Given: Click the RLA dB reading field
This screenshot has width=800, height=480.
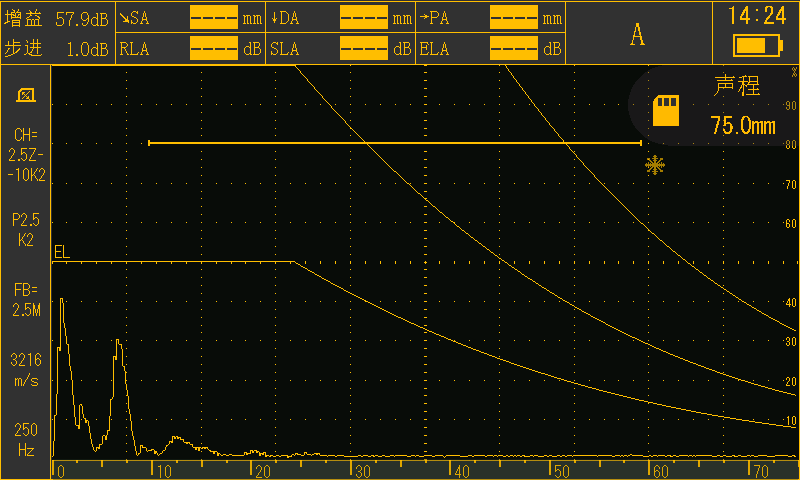Looking at the screenshot, I should (x=214, y=48).
